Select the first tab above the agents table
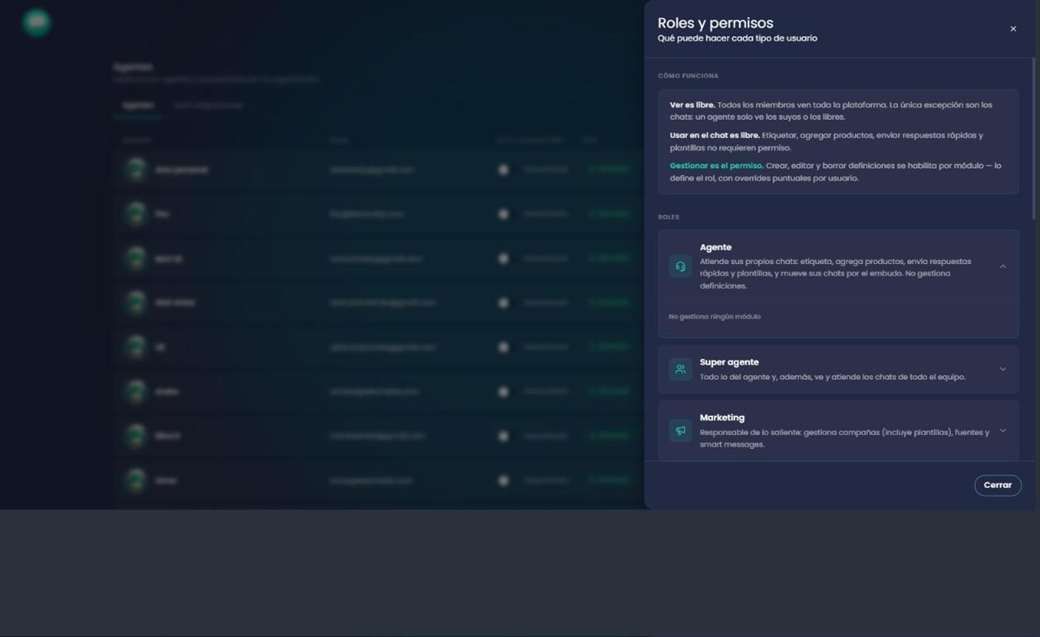 pos(138,106)
